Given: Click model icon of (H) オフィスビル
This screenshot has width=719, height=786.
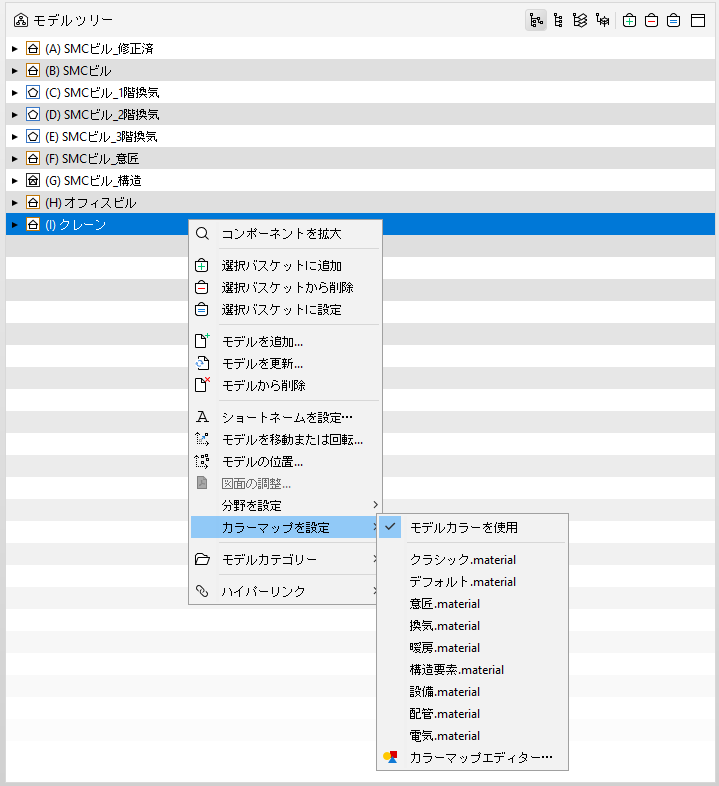Looking at the screenshot, I should pyautogui.click(x=33, y=203).
